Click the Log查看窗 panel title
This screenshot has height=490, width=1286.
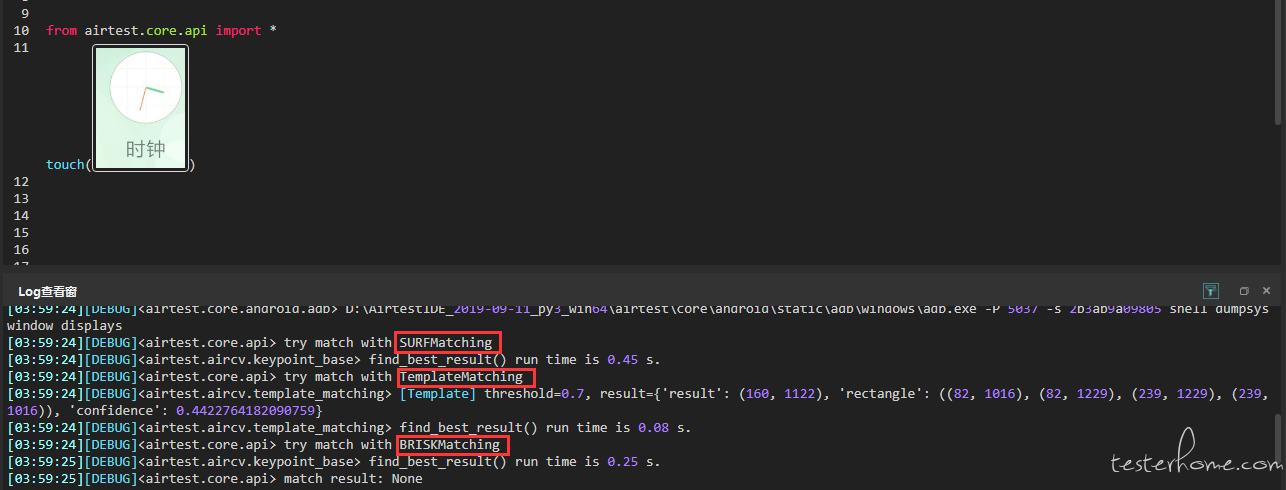tap(48, 291)
